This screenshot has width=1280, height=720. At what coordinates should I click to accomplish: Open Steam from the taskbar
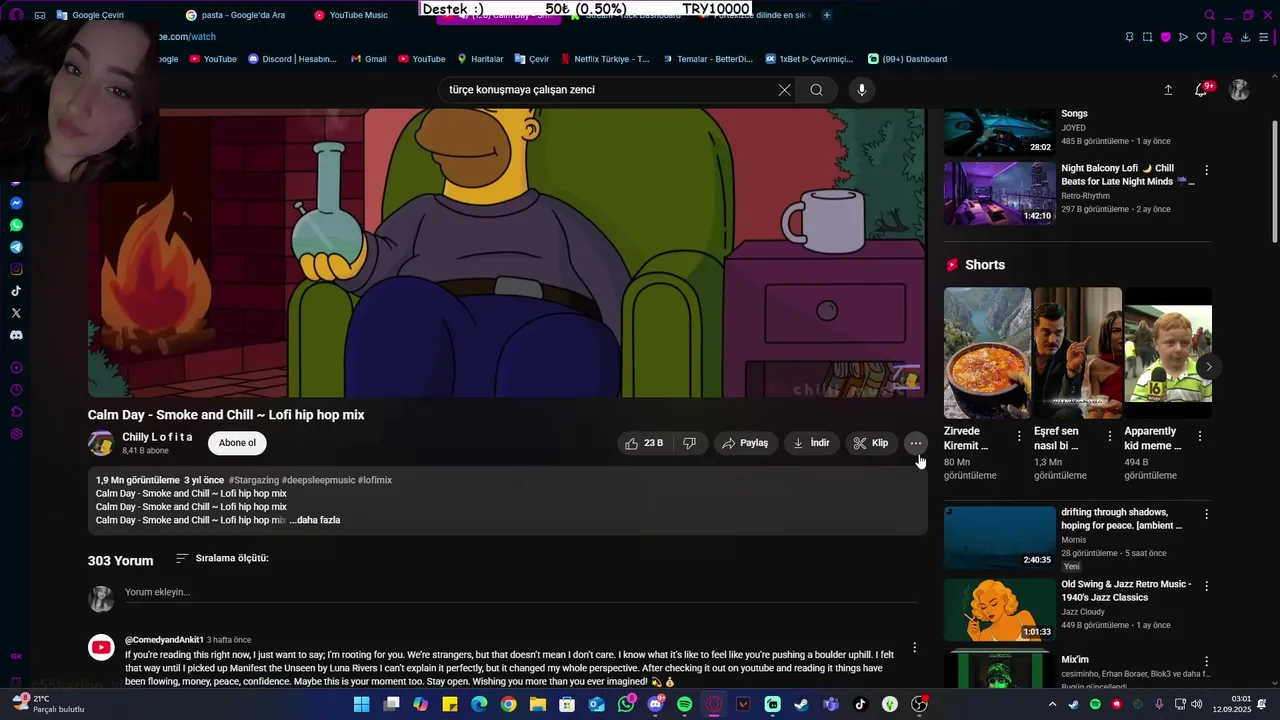click(801, 704)
